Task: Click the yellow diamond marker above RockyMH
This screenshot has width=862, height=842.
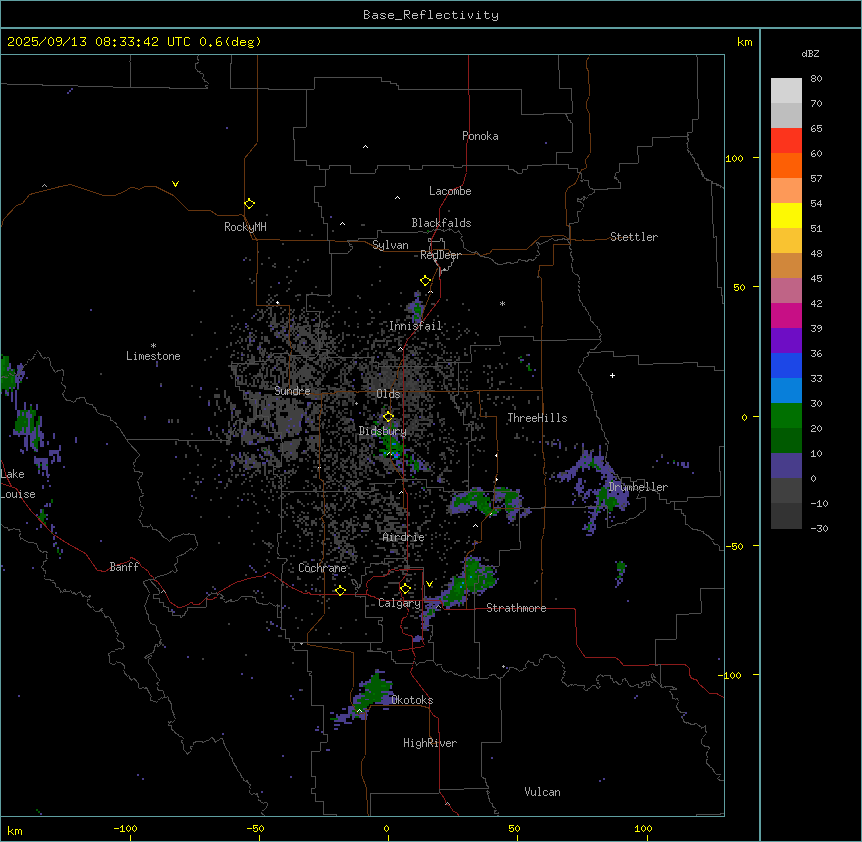Action: point(249,204)
